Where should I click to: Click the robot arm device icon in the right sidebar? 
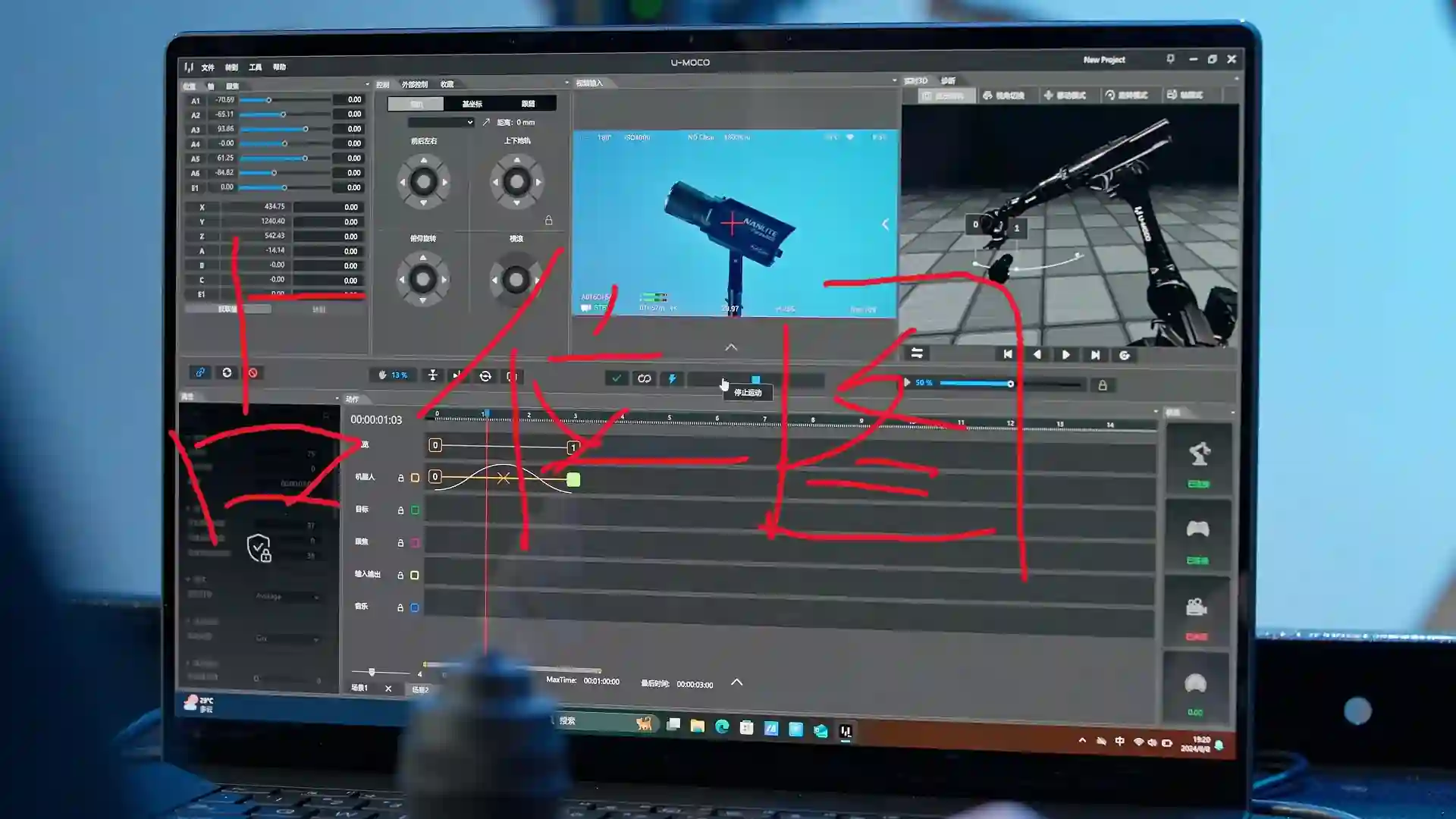(1199, 453)
